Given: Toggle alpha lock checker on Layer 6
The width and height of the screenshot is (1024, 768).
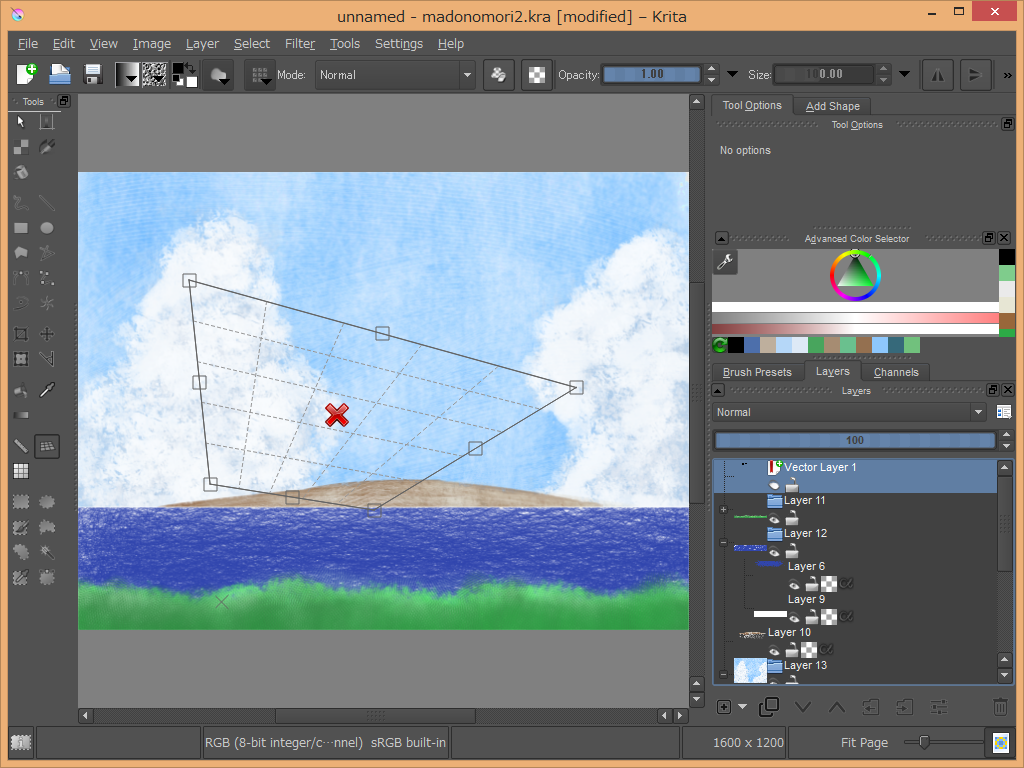Looking at the screenshot, I should coord(829,583).
